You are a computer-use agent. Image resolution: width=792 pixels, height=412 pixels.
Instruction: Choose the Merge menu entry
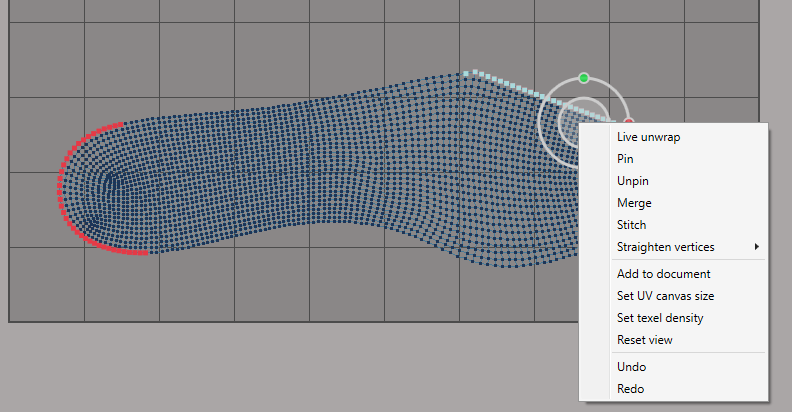tap(634, 203)
